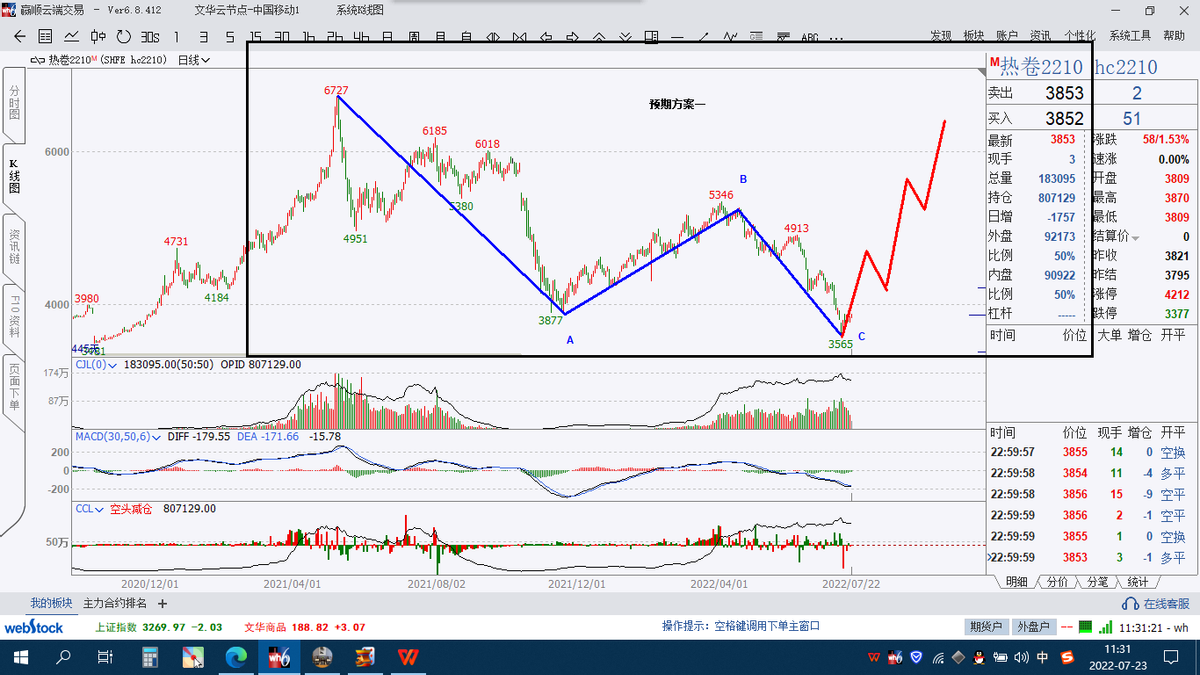Switch to the time-sharing line chart icon

72,37
